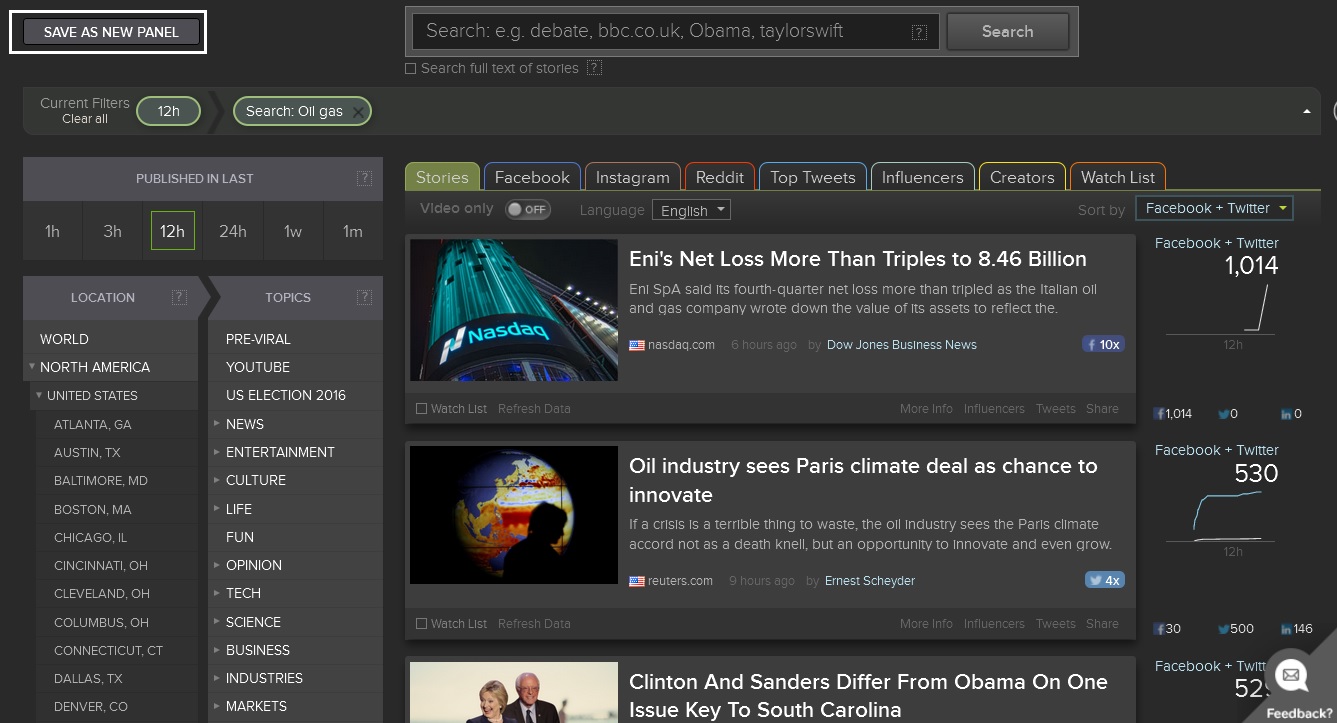This screenshot has width=1337, height=723.
Task: Switch to the Reddit tab
Action: pyautogui.click(x=719, y=177)
